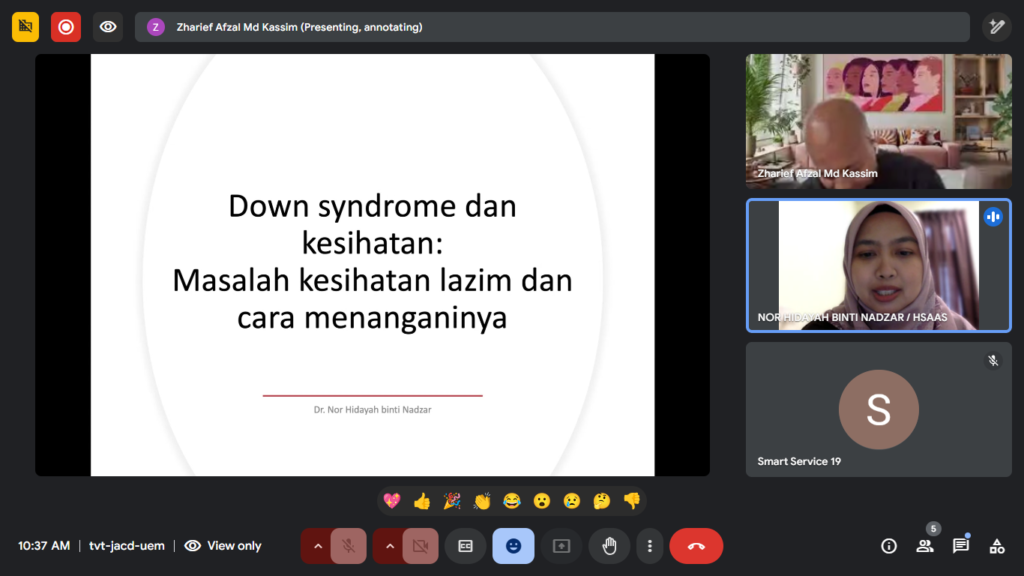Open more options three-dot menu
This screenshot has height=576, width=1024.
click(649, 546)
